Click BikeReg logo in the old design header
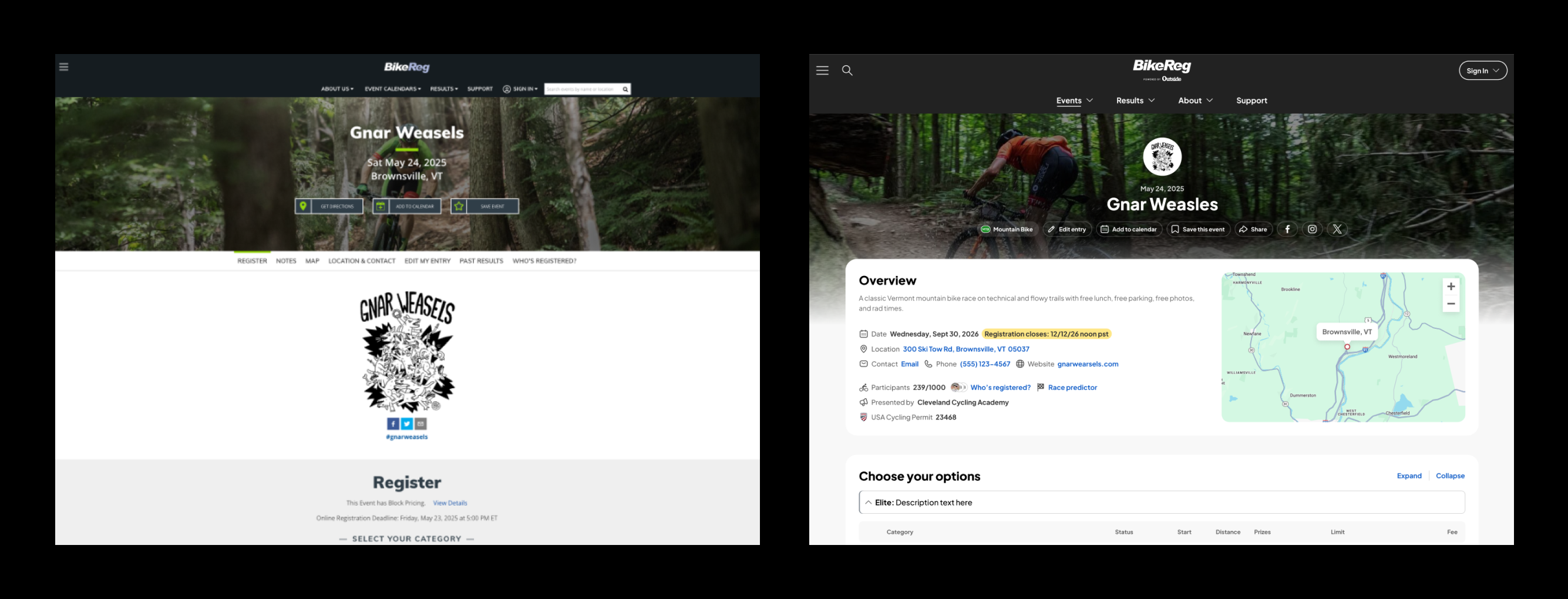This screenshot has height=599, width=1568. tap(406, 67)
